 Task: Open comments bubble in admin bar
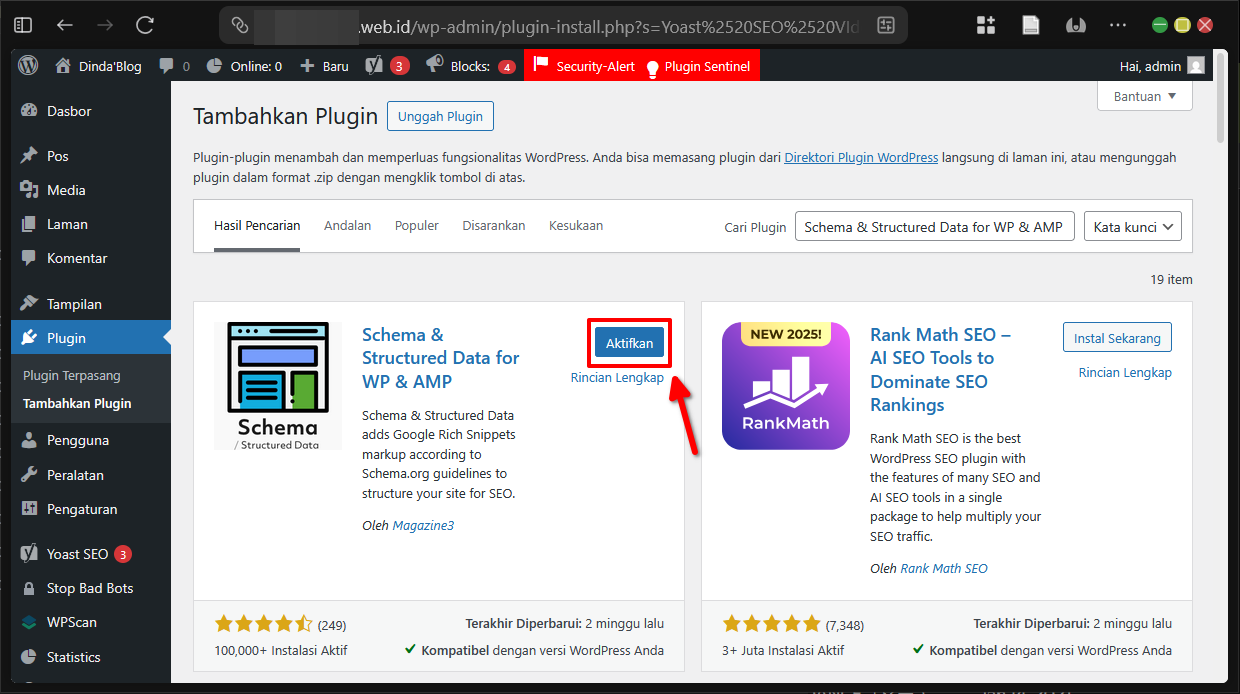tap(167, 66)
